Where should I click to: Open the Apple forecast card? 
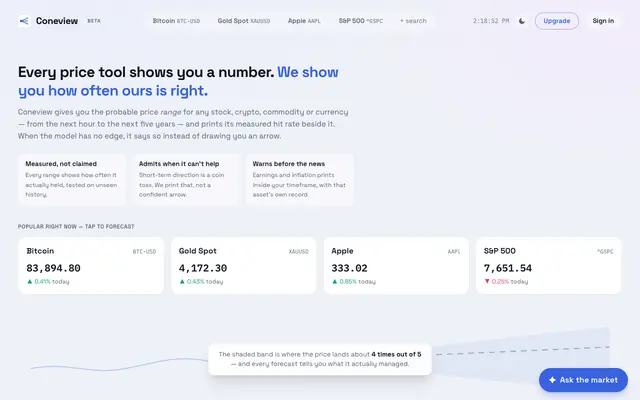(x=396, y=265)
